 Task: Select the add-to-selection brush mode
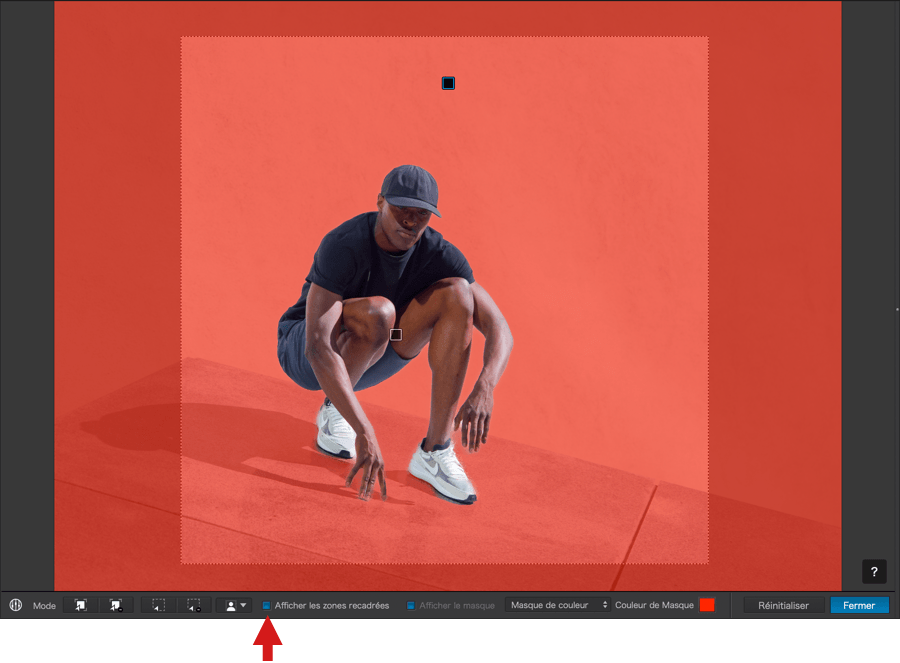point(80,605)
